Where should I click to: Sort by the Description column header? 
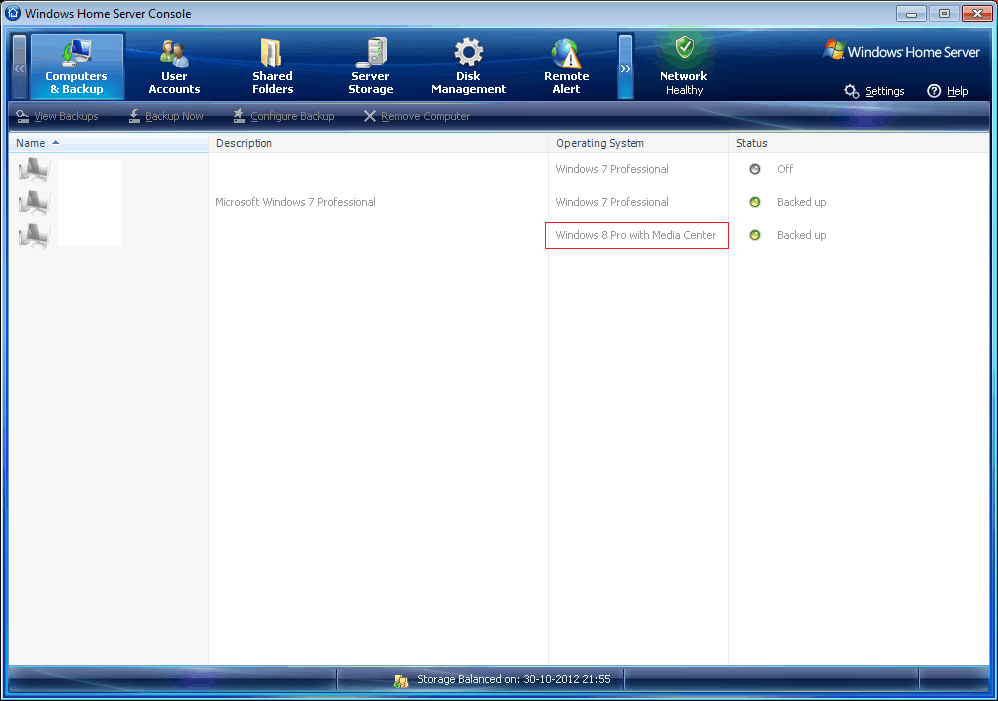[x=379, y=143]
